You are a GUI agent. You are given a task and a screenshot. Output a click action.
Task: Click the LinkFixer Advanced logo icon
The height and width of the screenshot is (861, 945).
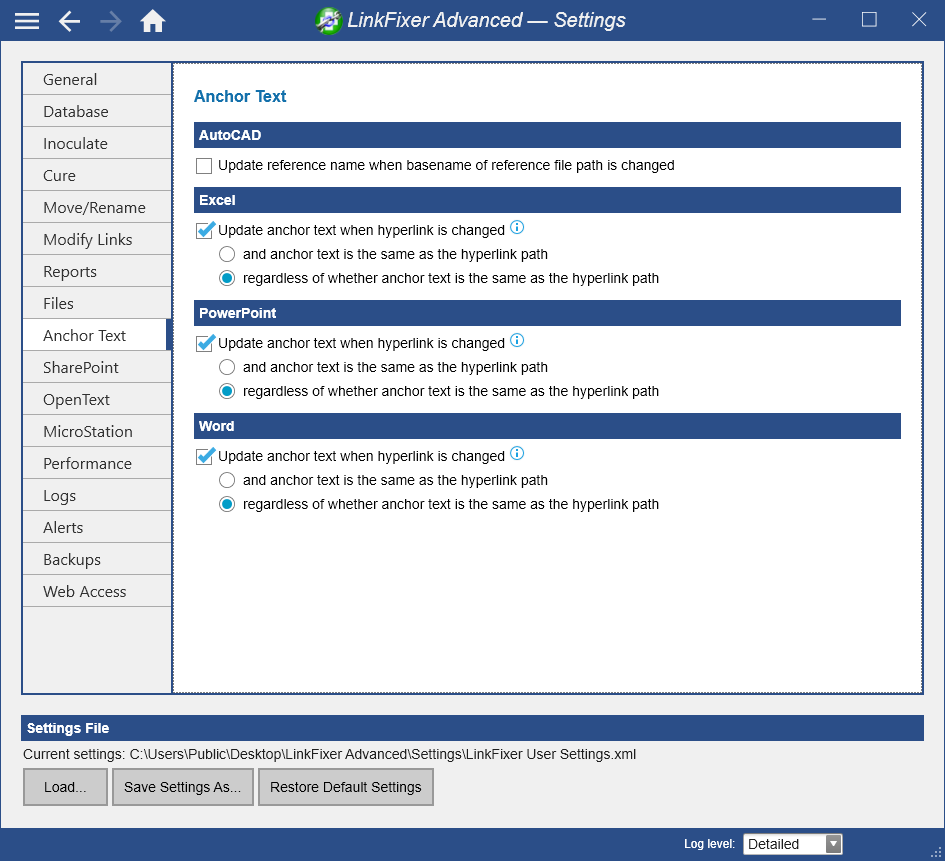point(328,21)
